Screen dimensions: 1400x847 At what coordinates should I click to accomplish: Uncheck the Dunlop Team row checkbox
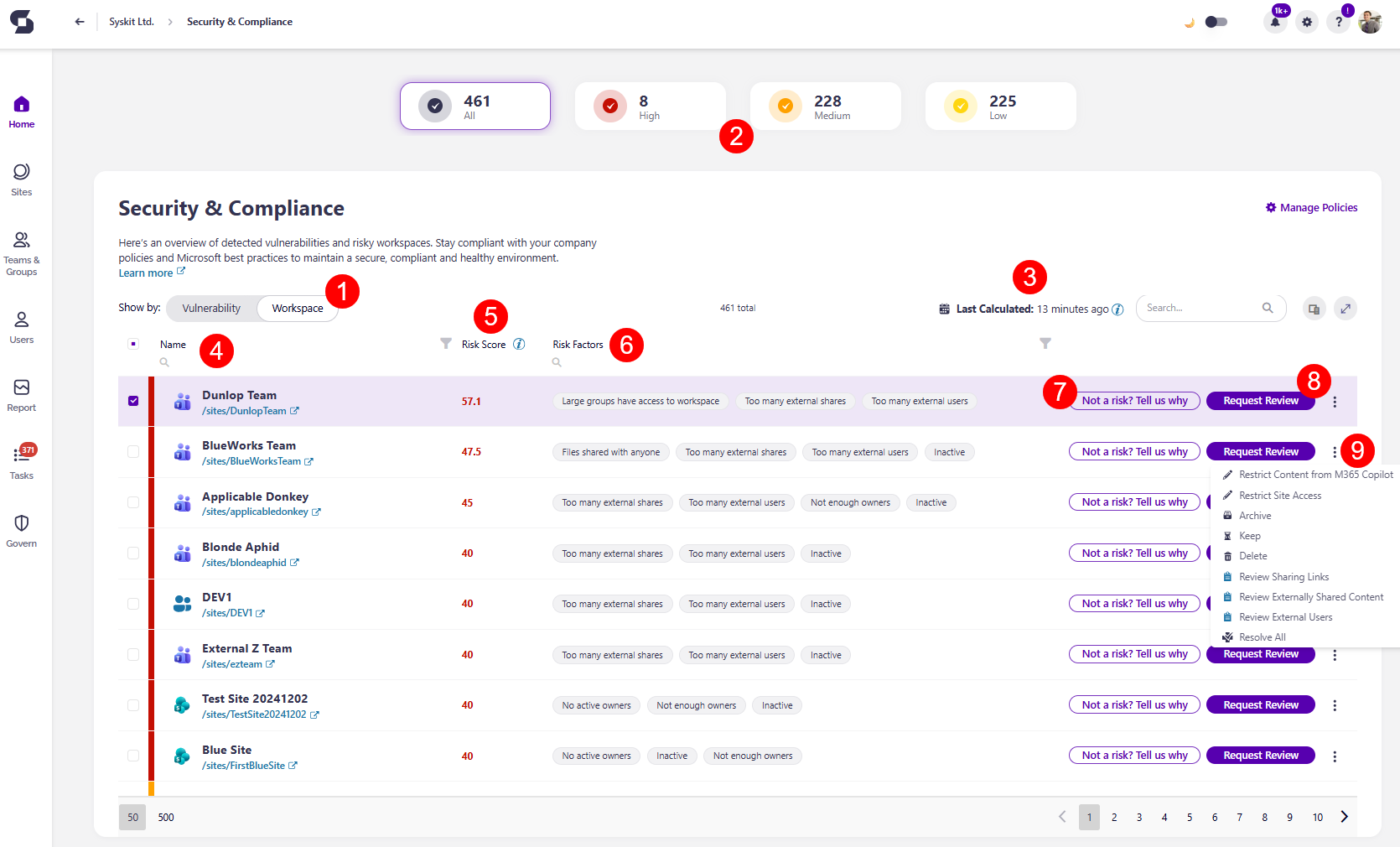coord(133,401)
